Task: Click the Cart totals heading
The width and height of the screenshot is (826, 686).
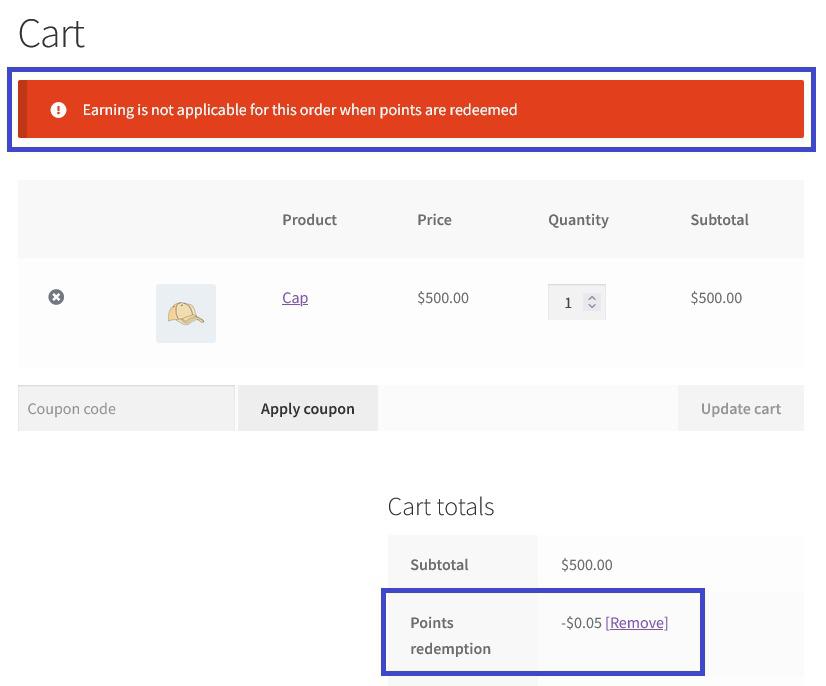Action: click(441, 506)
